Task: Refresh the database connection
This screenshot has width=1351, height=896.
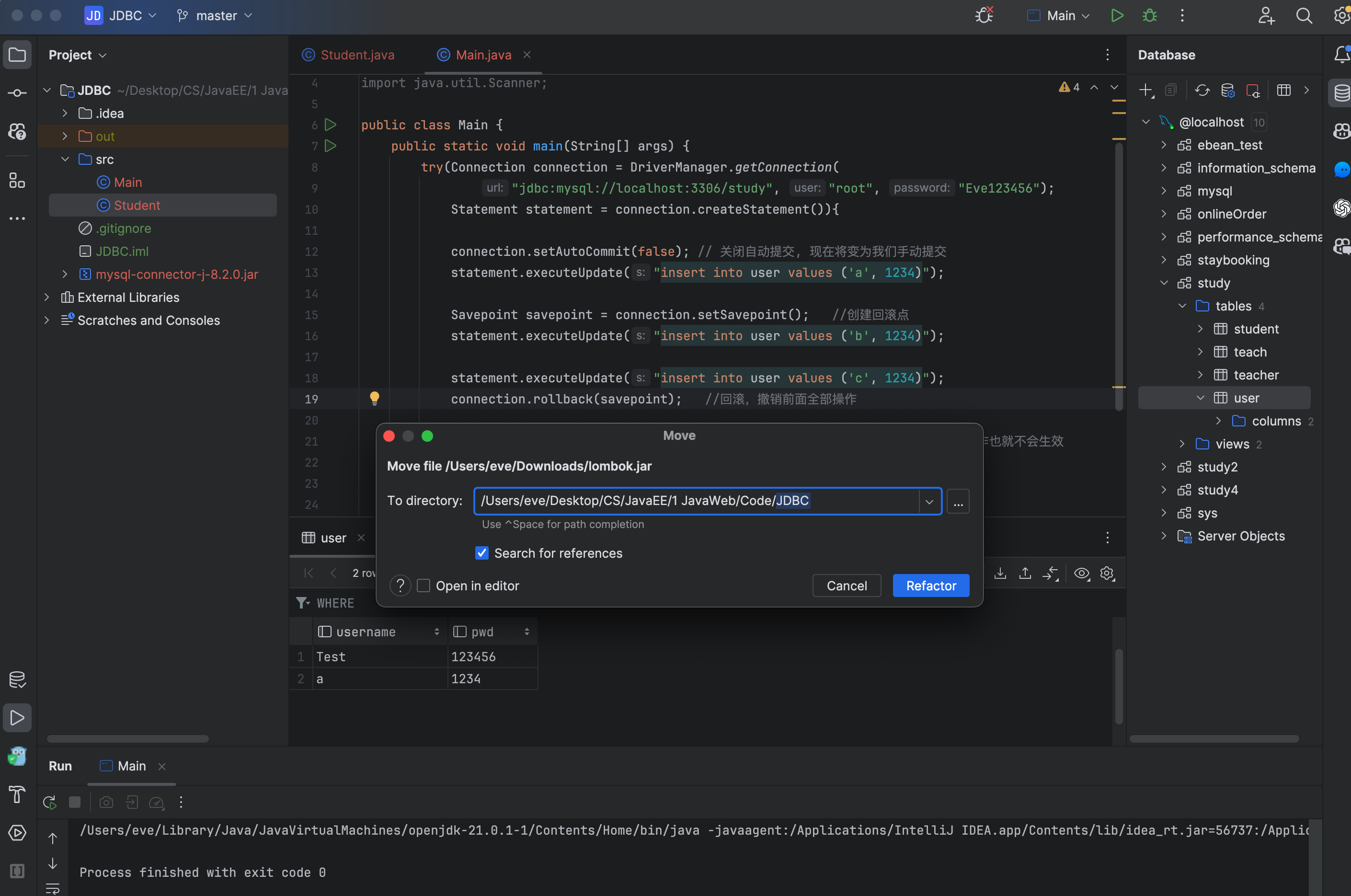Action: click(x=1202, y=90)
